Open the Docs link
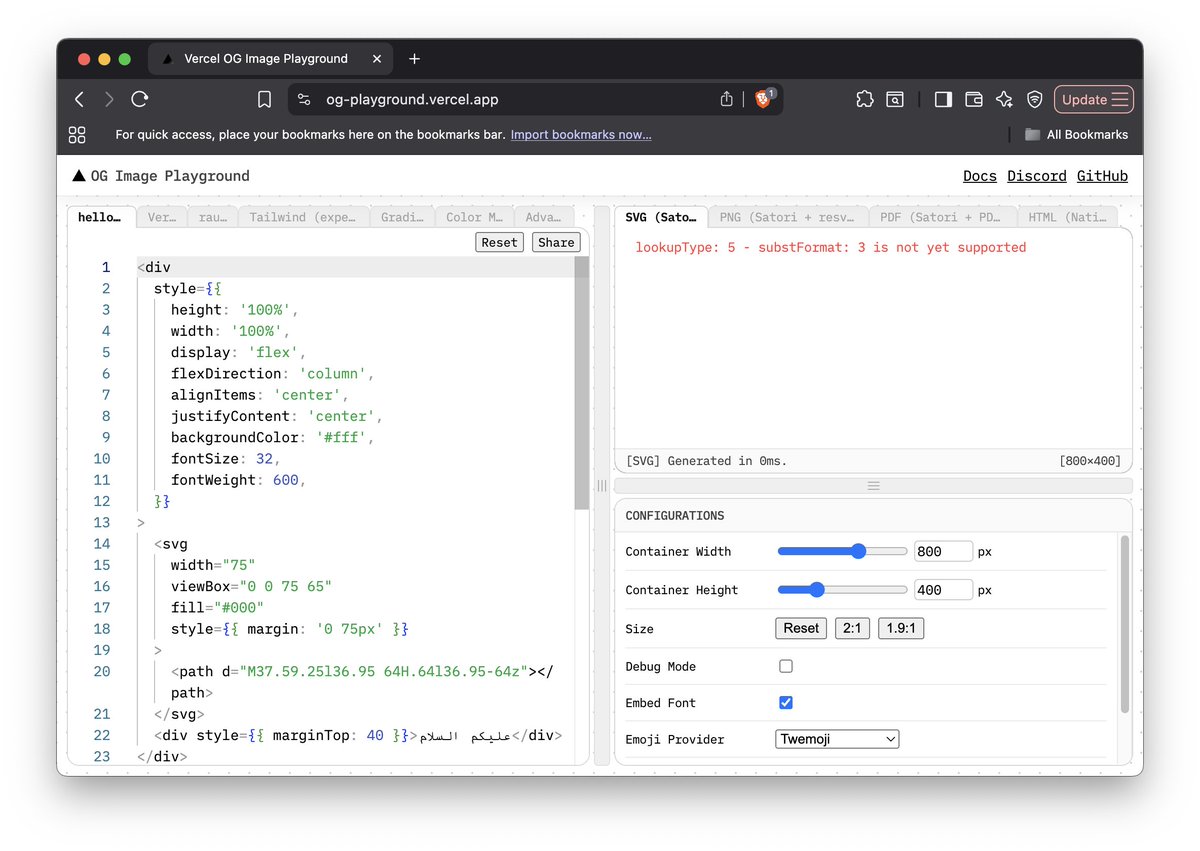This screenshot has height=851, width=1200. [x=980, y=176]
